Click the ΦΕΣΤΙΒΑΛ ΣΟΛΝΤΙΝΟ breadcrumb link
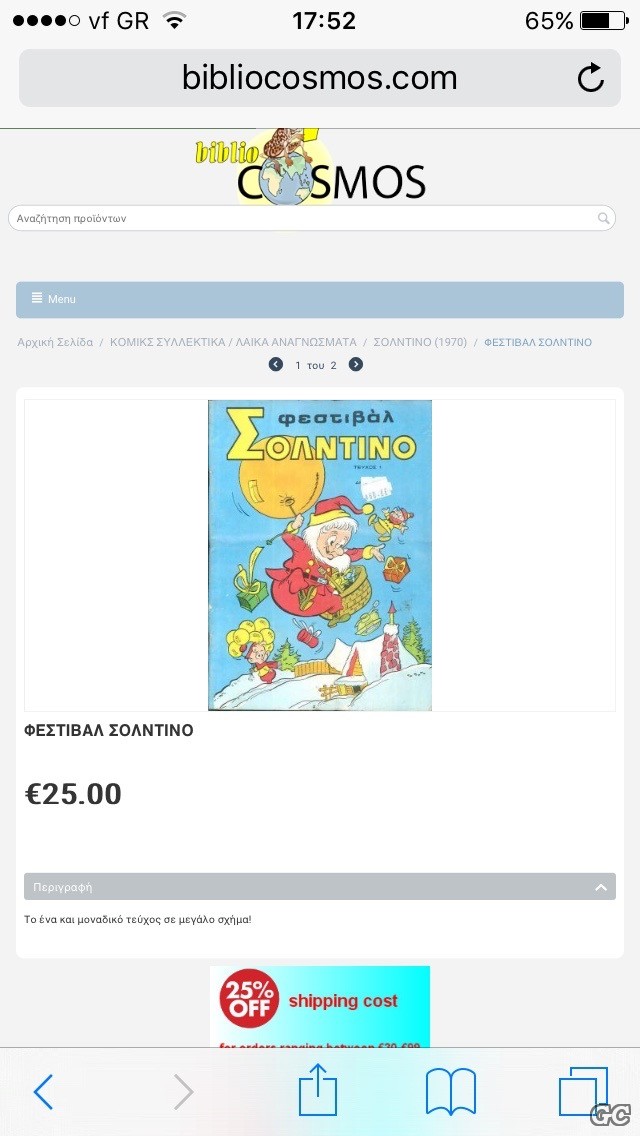640x1136 pixels. coord(538,342)
